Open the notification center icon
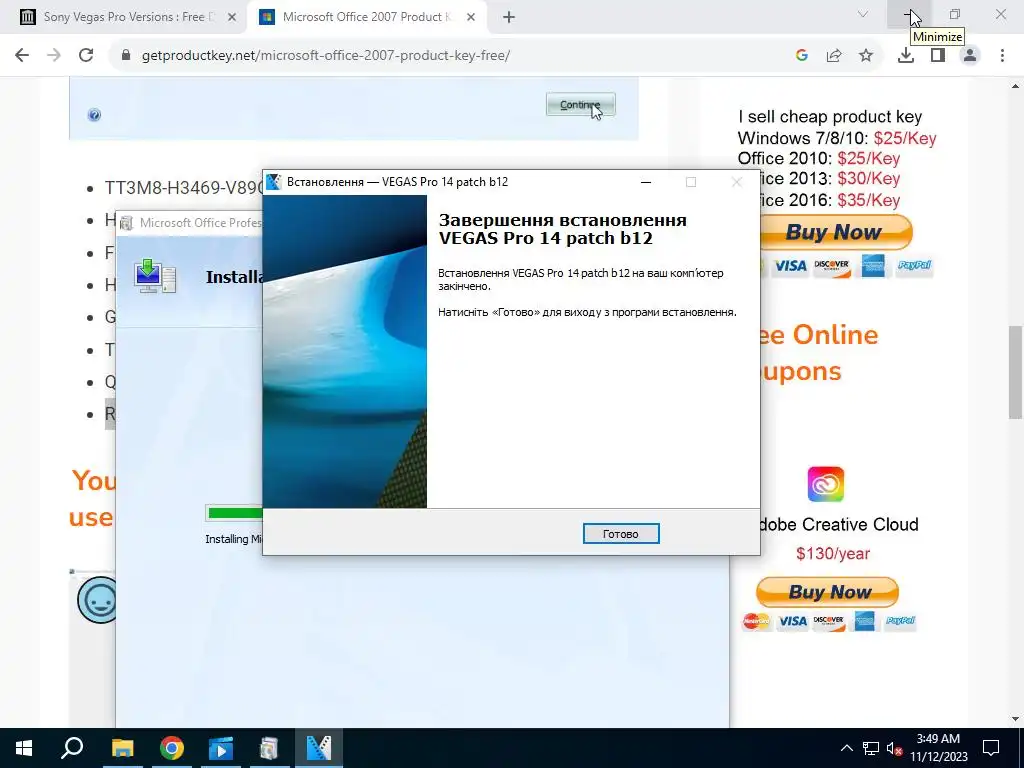Viewport: 1024px width, 768px height. click(x=991, y=748)
